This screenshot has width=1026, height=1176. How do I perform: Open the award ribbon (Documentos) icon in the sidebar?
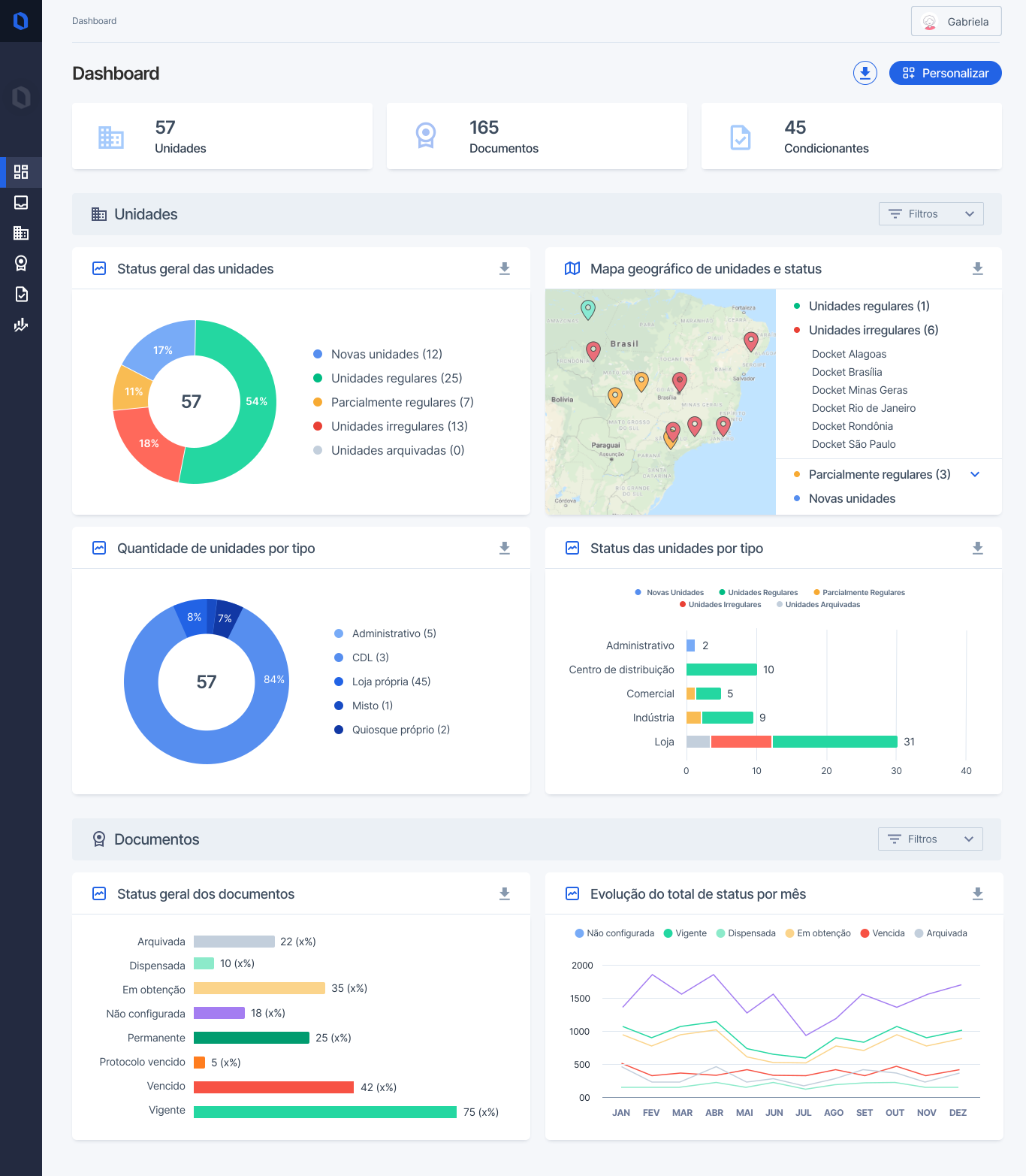tap(21, 263)
